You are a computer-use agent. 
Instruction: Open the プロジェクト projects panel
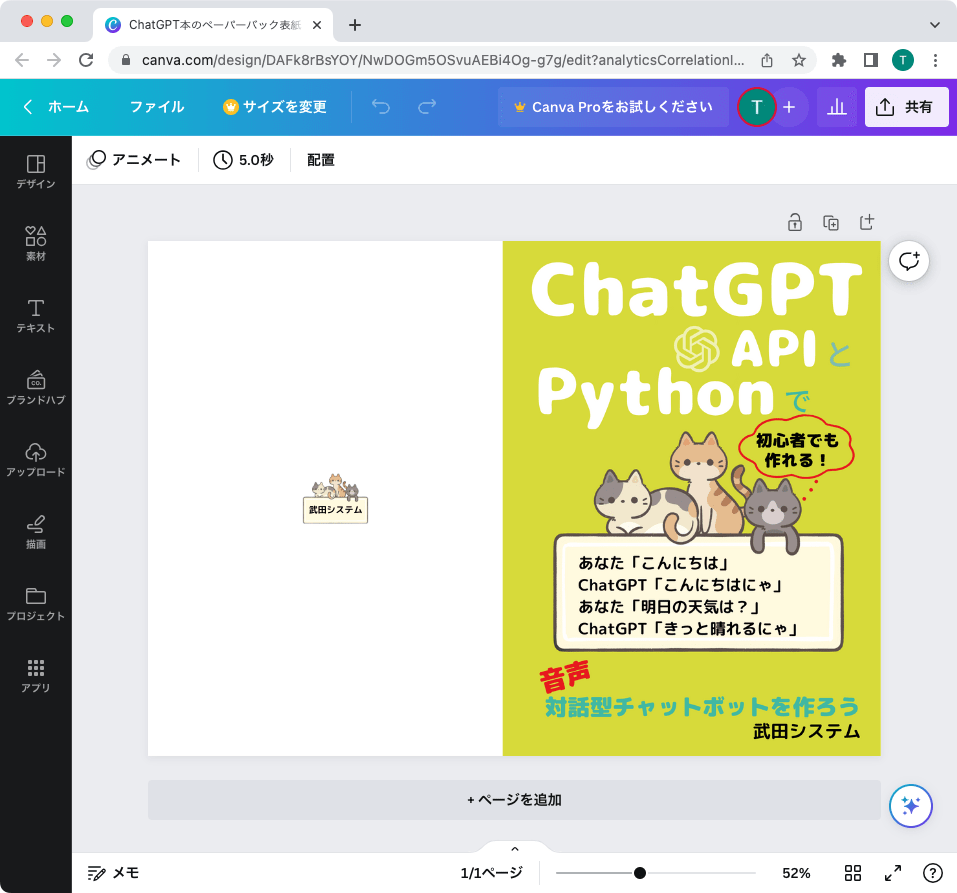[35, 604]
